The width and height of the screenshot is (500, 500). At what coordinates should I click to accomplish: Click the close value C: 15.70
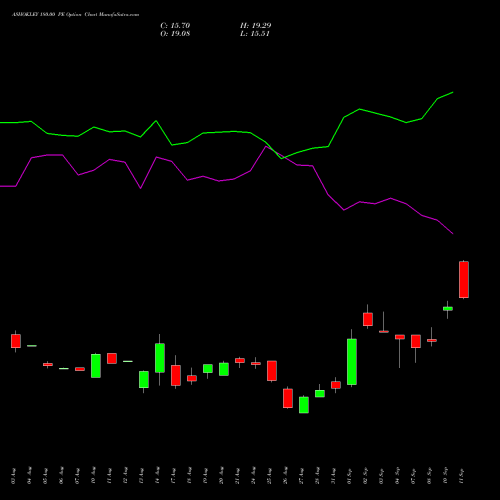[175, 26]
